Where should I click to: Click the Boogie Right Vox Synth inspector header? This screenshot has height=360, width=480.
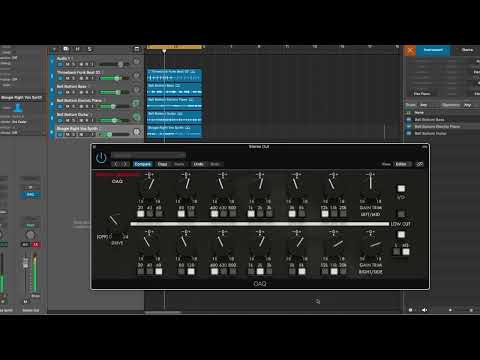pos(22,97)
